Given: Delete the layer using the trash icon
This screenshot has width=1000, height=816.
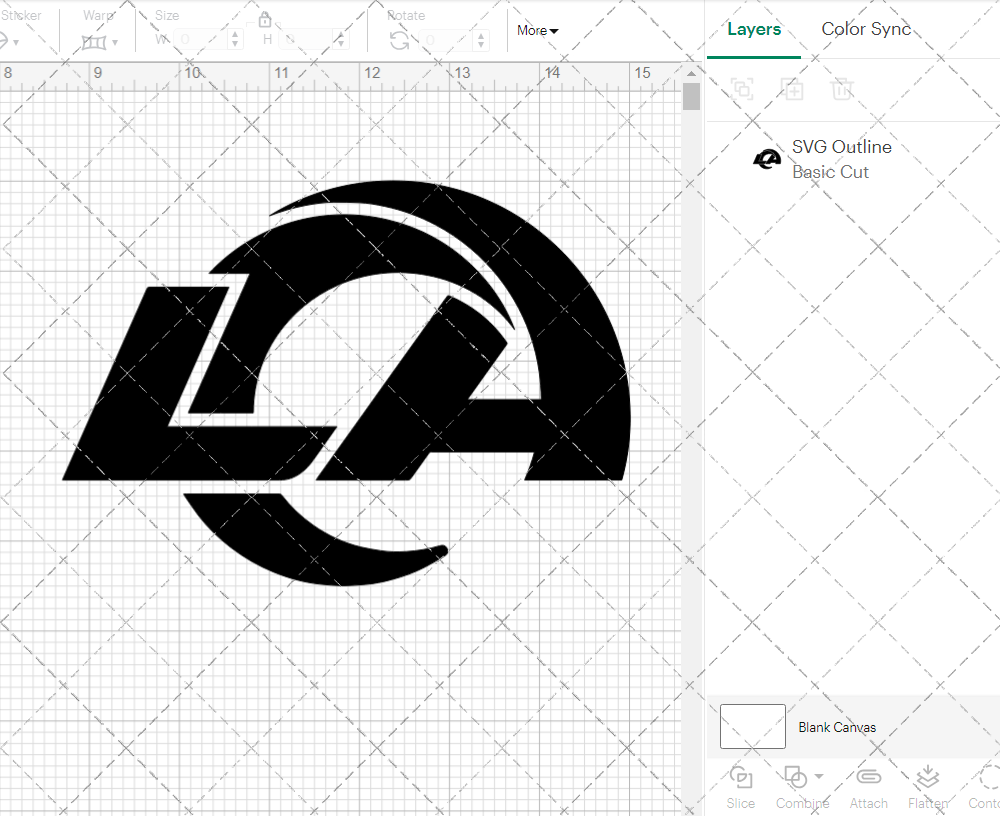Looking at the screenshot, I should [842, 89].
